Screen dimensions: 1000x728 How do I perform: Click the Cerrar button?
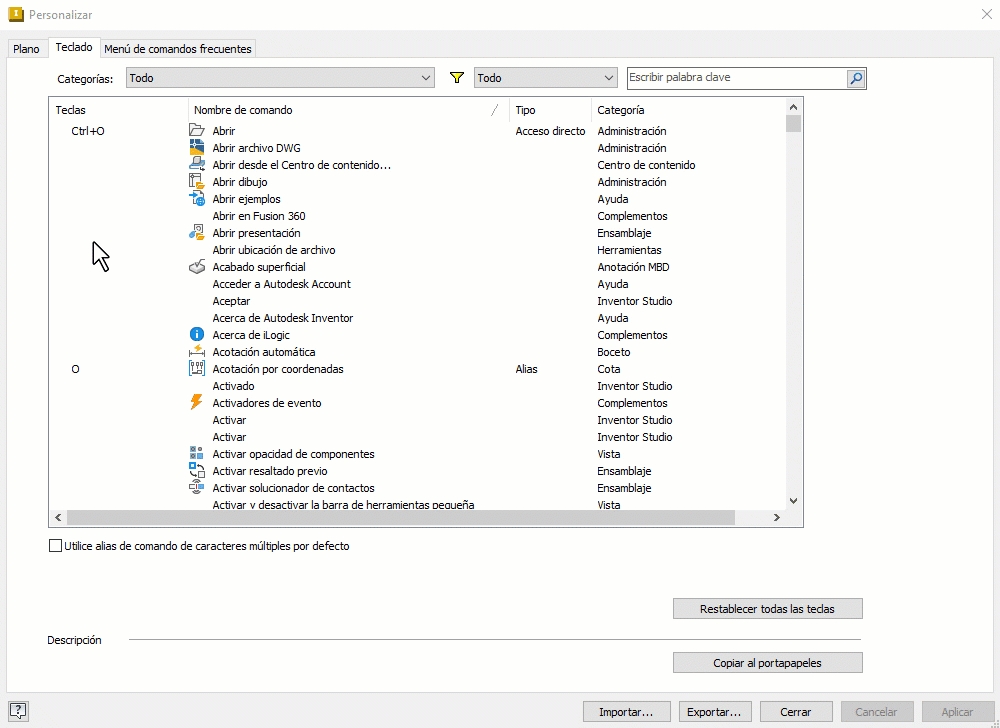tap(796, 712)
